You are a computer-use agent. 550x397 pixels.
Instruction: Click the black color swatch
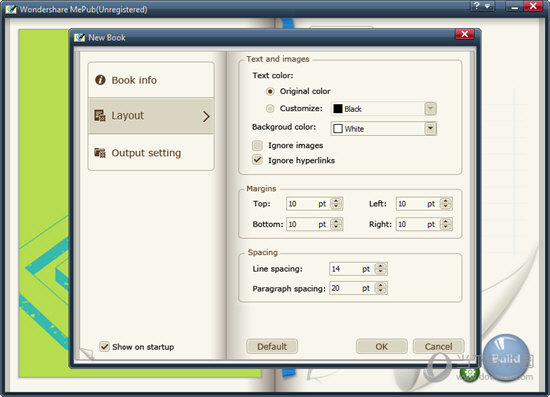point(337,109)
